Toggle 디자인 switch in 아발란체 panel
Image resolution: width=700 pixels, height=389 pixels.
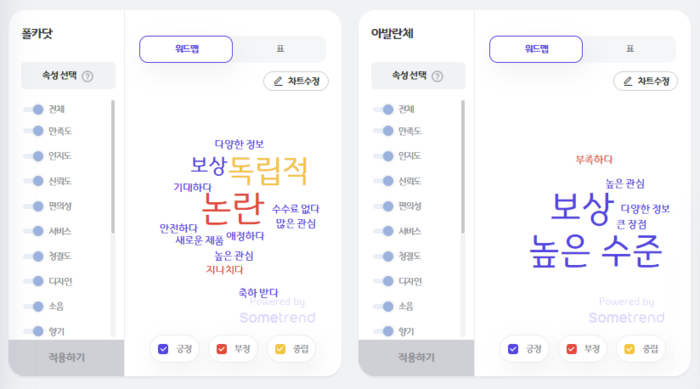click(384, 281)
